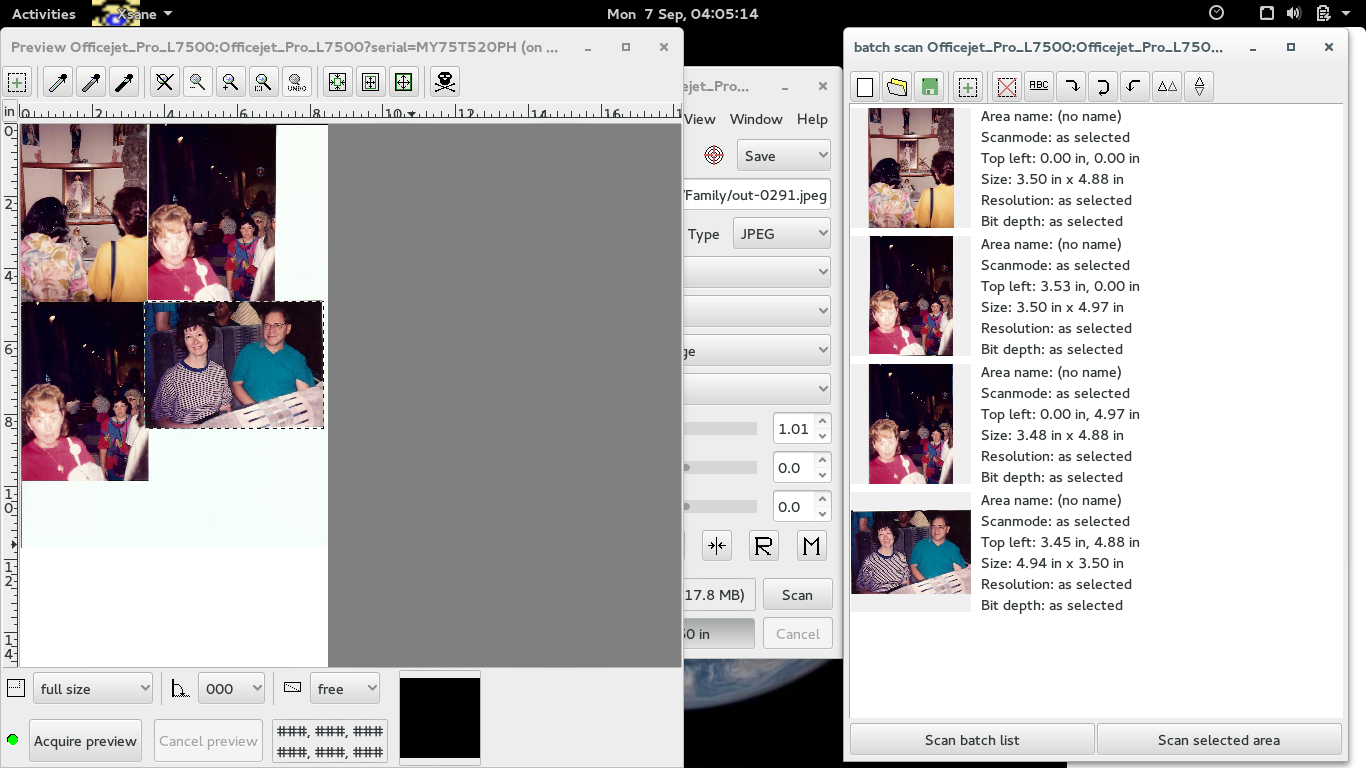
Task: Click the M enhancement button
Action: pyautogui.click(x=811, y=545)
